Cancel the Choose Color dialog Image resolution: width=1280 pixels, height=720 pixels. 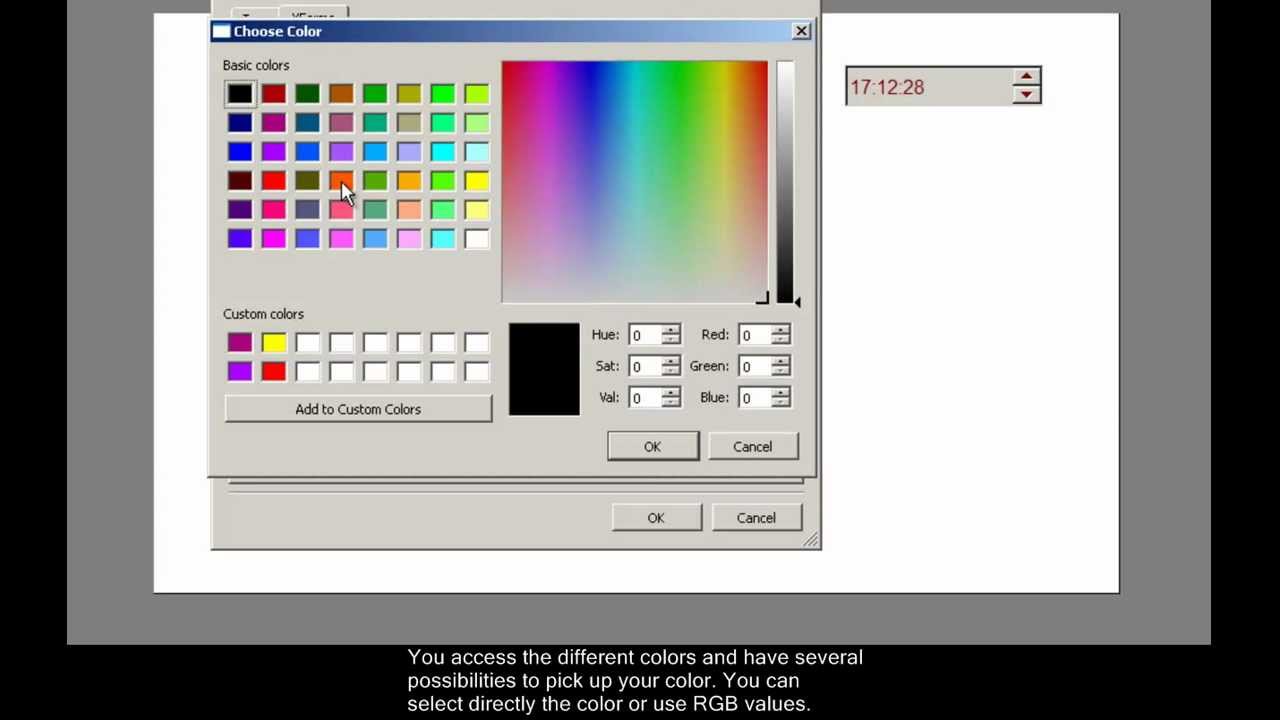coord(752,447)
